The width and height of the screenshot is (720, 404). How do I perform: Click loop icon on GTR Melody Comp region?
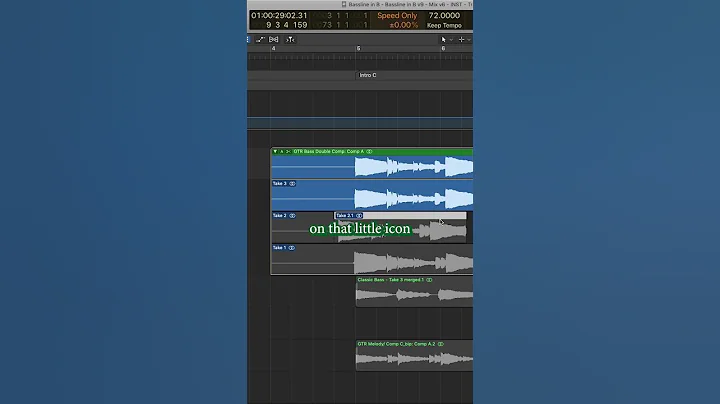pos(440,344)
